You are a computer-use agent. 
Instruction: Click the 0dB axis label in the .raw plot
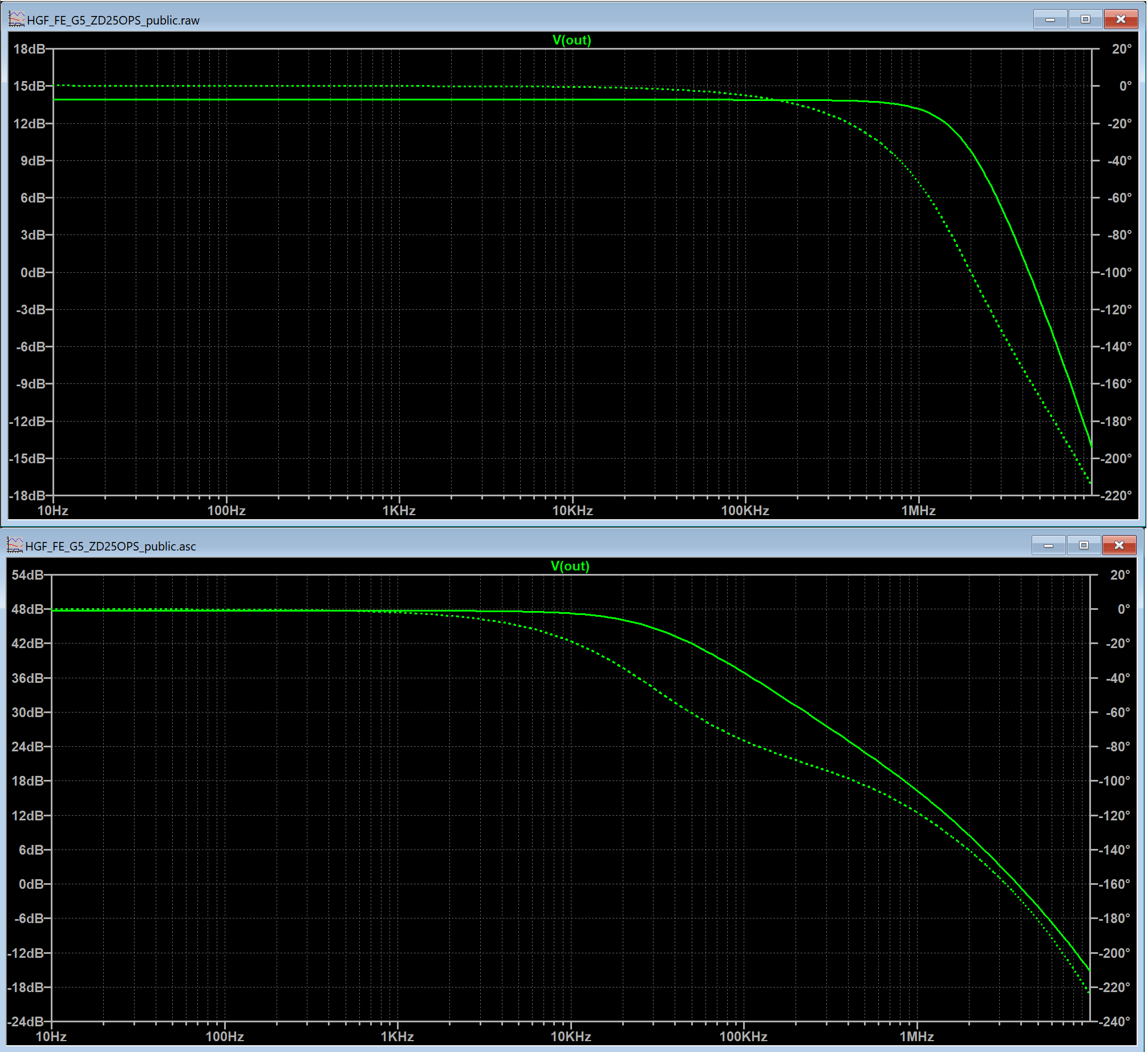coord(33,273)
